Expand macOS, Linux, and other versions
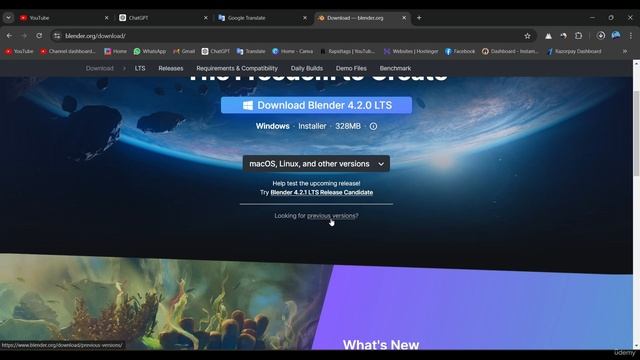 pyautogui.click(x=316, y=164)
